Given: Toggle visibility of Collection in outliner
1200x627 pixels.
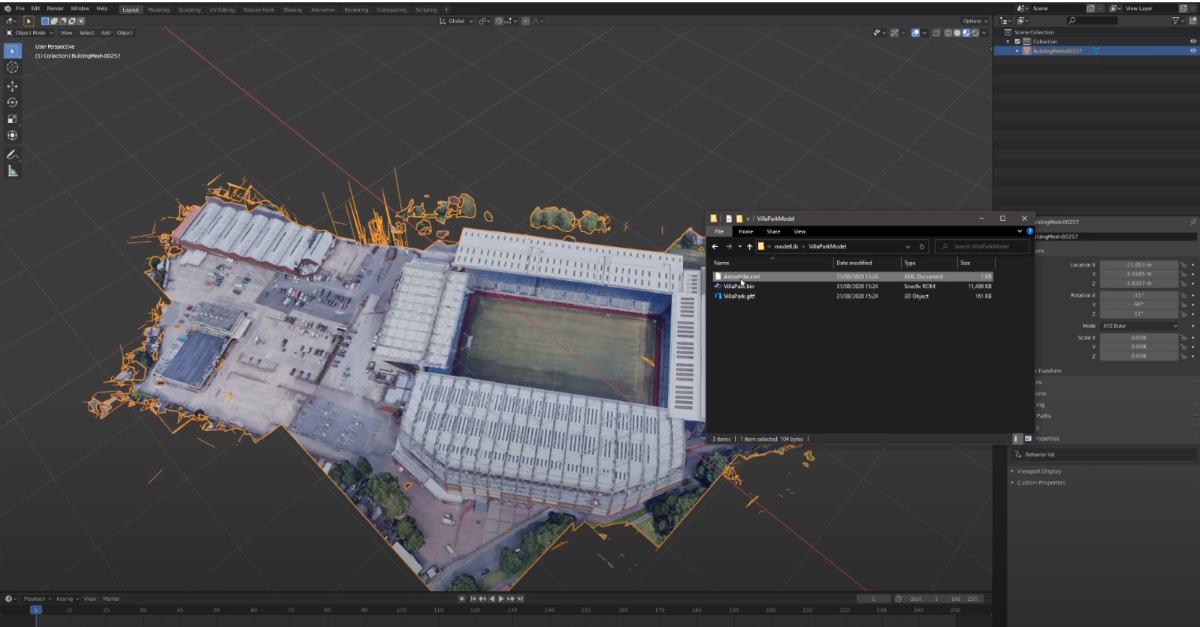Looking at the screenshot, I should click(x=1192, y=41).
